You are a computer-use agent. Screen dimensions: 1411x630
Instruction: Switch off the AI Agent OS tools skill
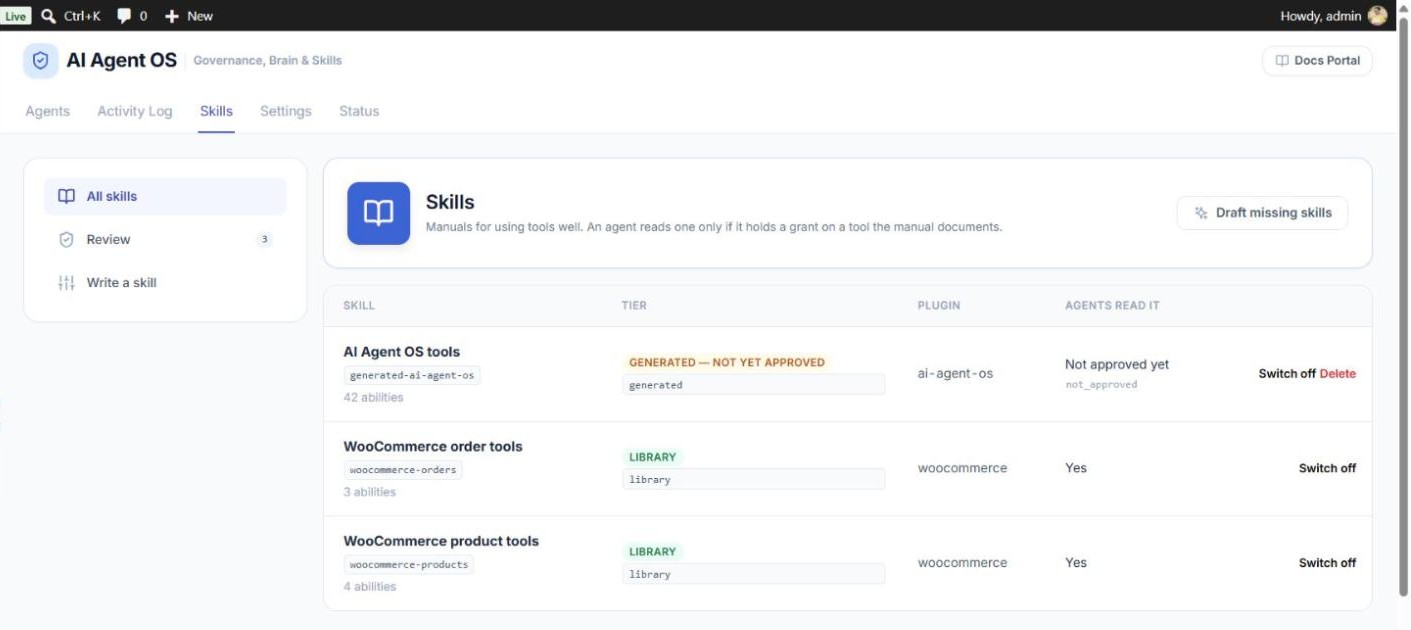click(1287, 374)
